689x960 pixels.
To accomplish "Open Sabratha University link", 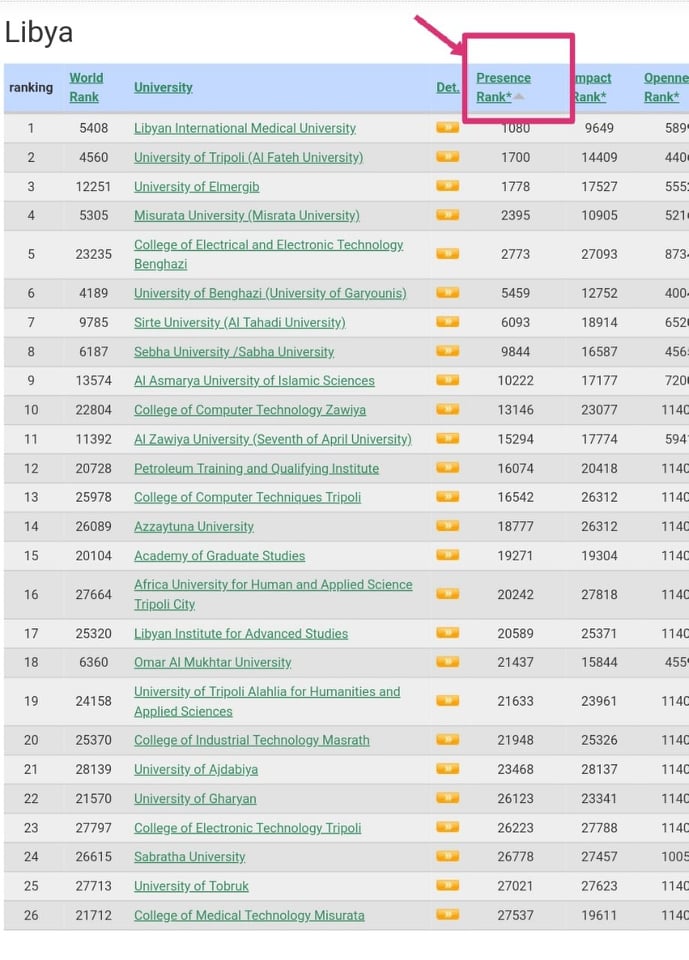I will pos(189,857).
